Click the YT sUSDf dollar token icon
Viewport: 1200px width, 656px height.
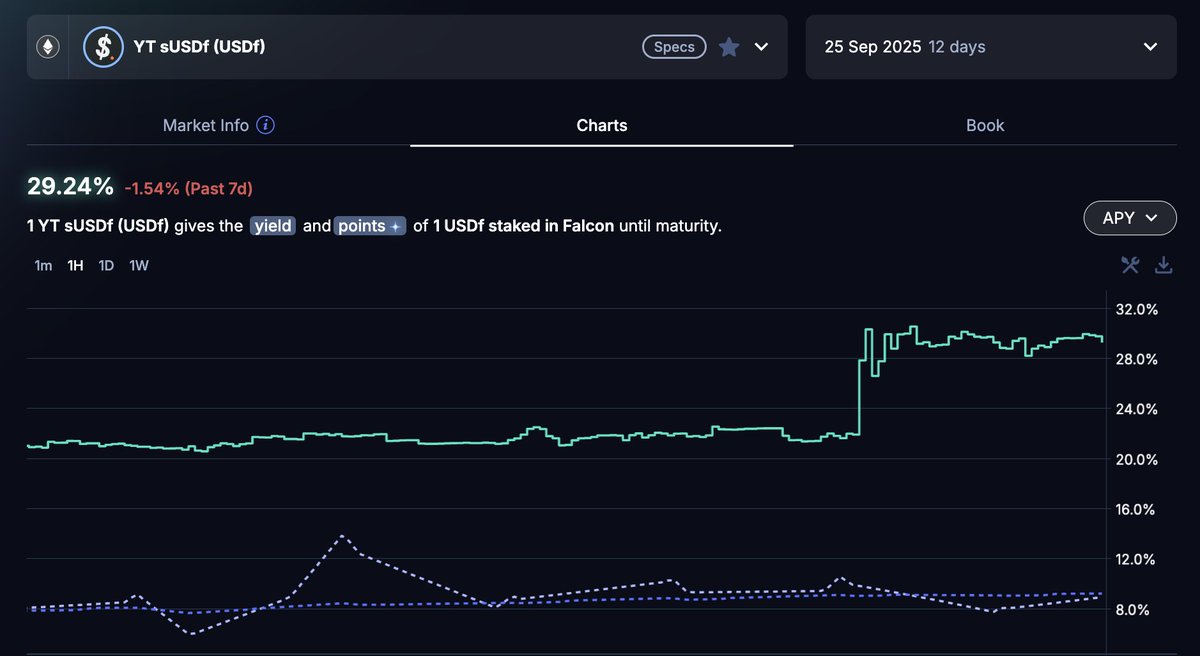(103, 46)
